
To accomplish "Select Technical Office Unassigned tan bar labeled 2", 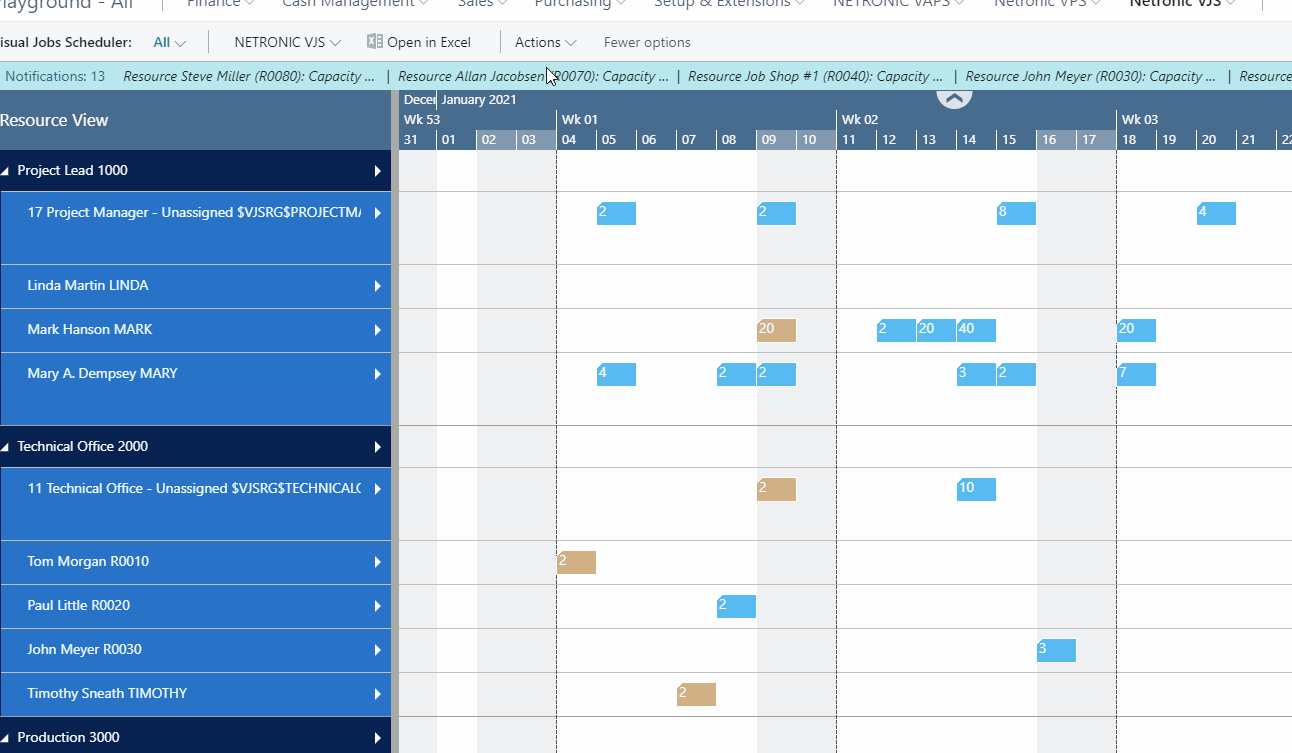I will (776, 489).
